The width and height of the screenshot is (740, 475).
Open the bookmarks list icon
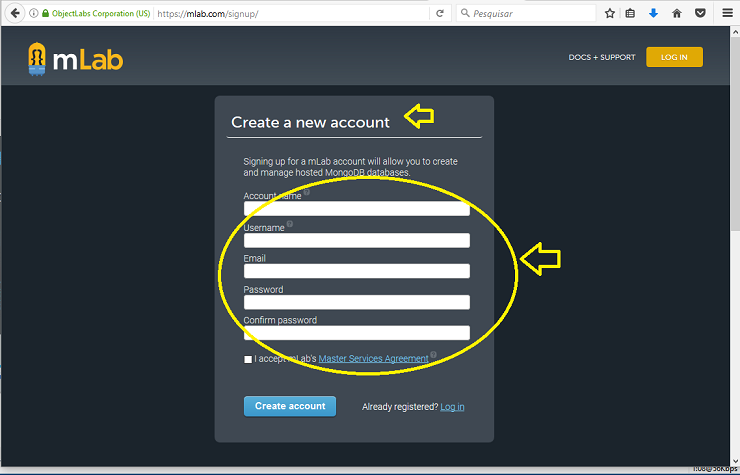click(x=630, y=13)
